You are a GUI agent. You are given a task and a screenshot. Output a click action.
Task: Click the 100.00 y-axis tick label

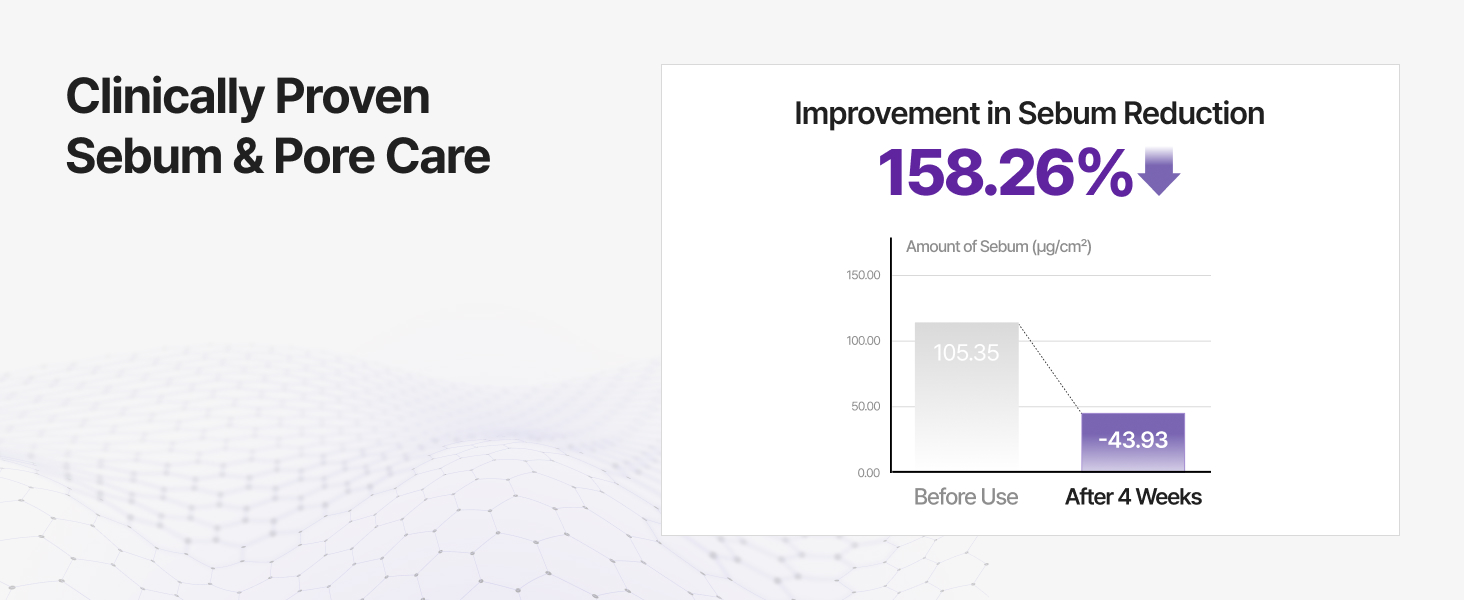pos(863,341)
